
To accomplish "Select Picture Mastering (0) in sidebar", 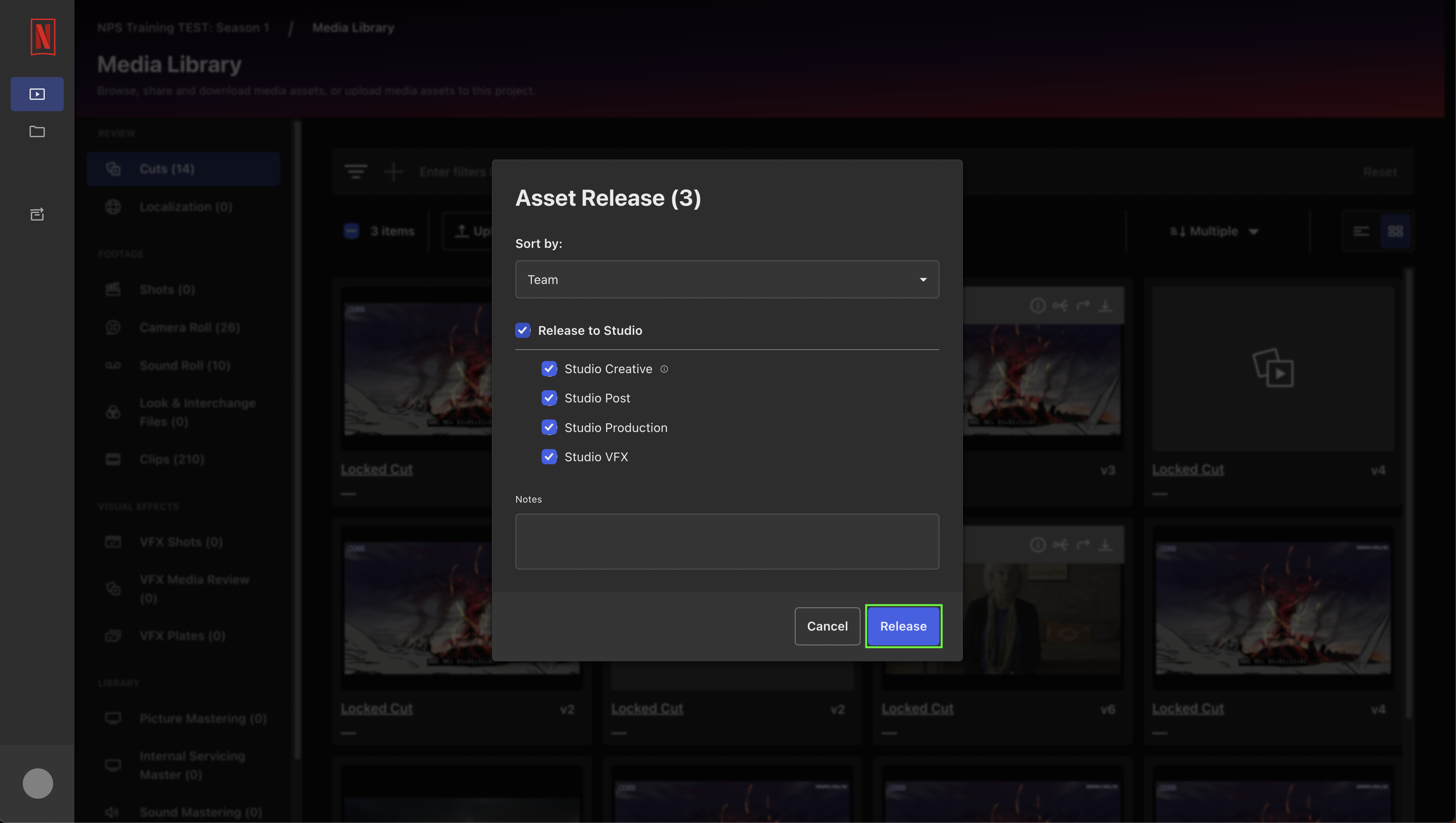I will coord(183,719).
